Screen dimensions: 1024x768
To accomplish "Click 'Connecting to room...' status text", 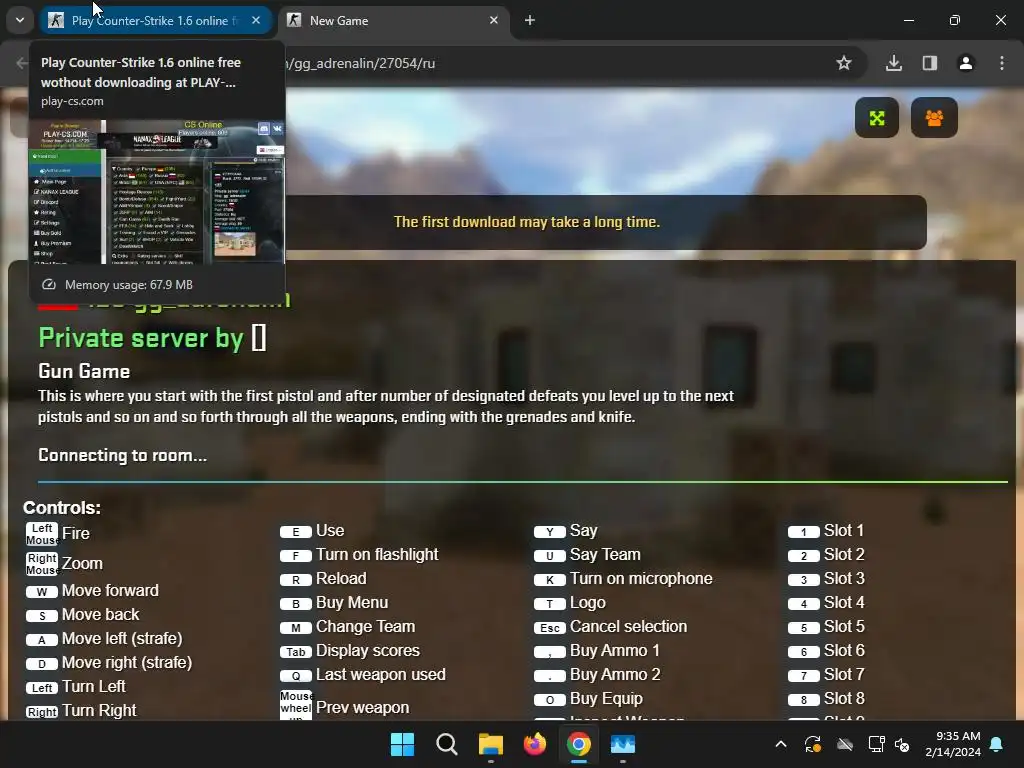I will point(123,455).
